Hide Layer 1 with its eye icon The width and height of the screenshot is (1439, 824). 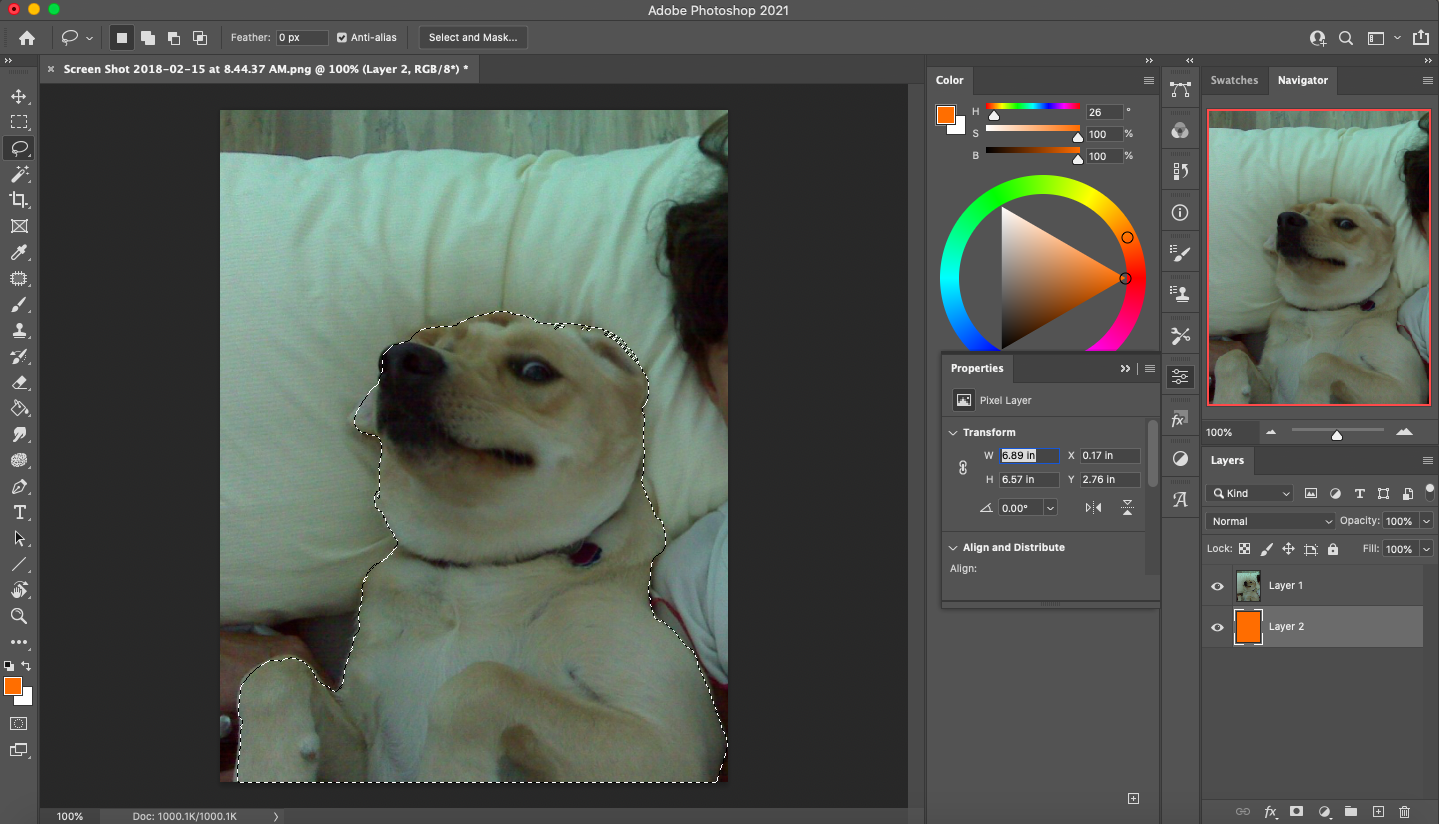tap(1217, 586)
